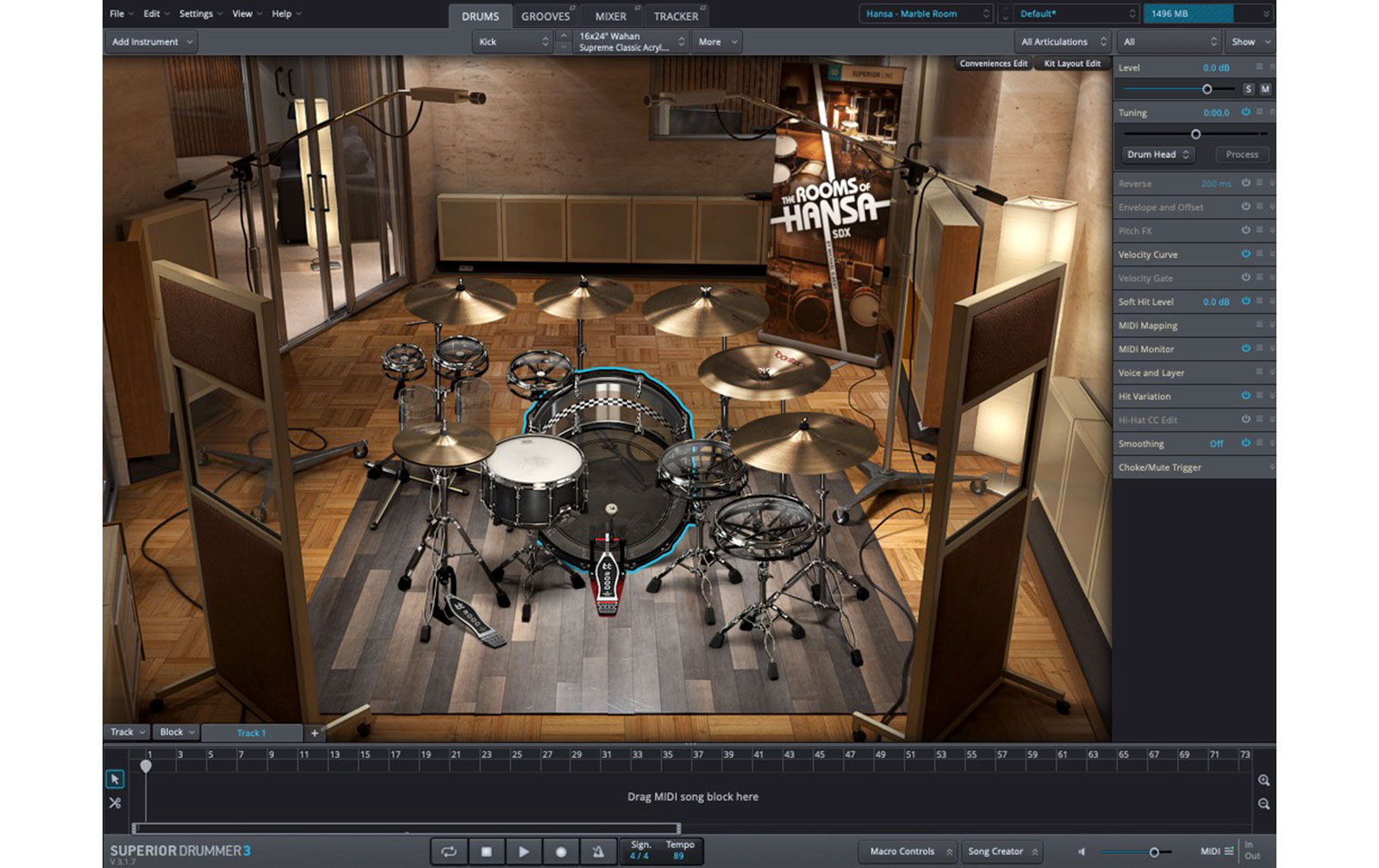Solo the kick with the S button

(x=1248, y=89)
